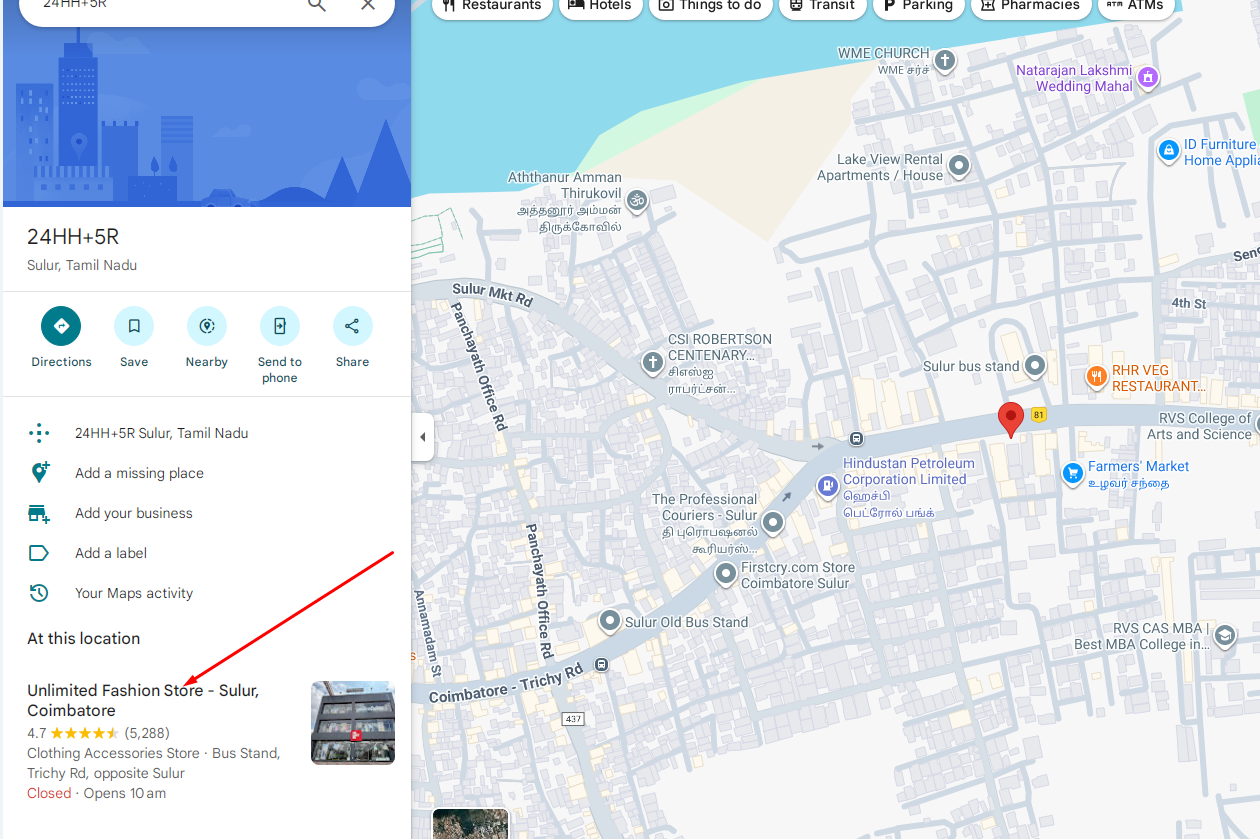
Task: Select the Things to do chip
Action: [x=709, y=5]
